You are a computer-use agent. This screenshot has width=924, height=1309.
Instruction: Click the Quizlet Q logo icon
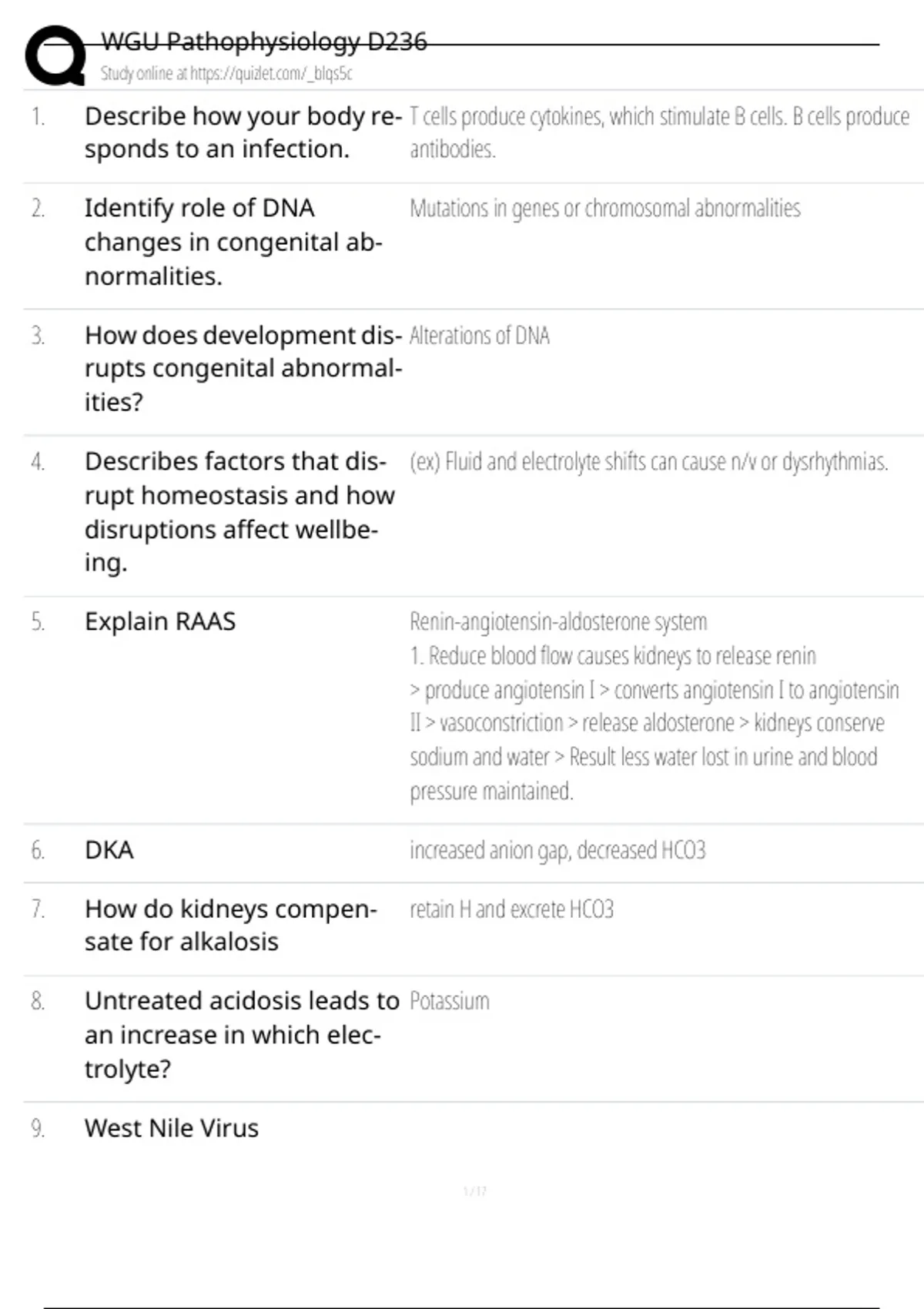(x=55, y=55)
